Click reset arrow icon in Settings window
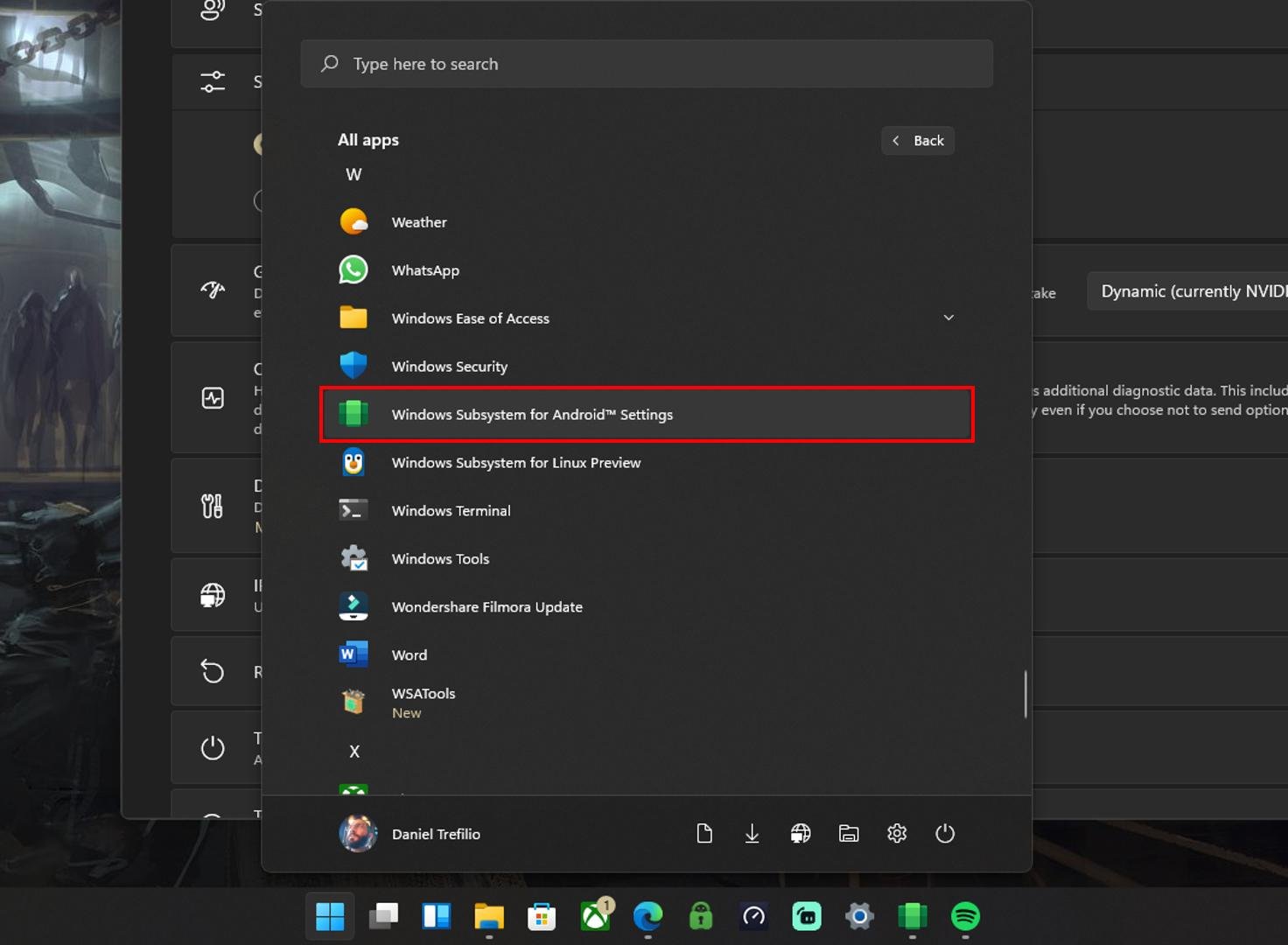This screenshot has height=945, width=1288. coord(213,671)
